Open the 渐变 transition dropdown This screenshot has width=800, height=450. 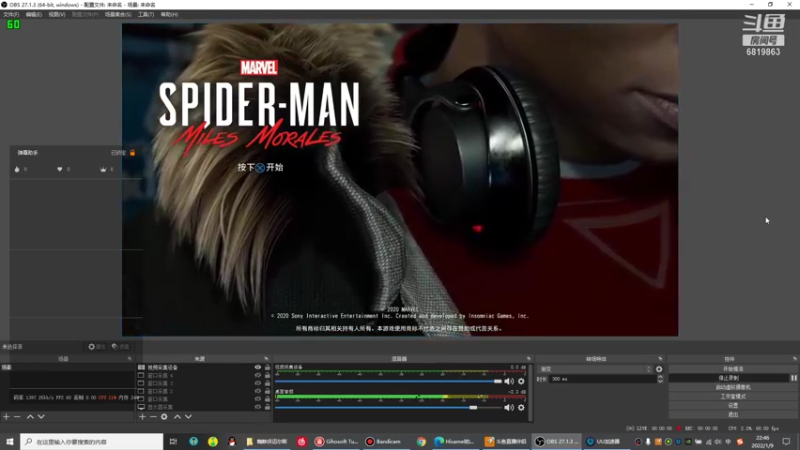(x=595, y=369)
